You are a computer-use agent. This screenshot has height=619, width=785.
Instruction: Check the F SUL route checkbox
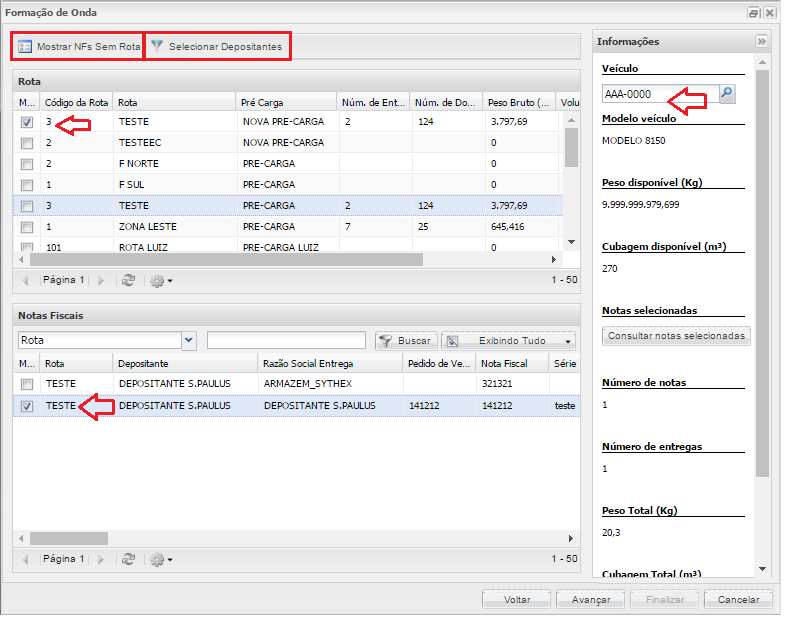[27, 185]
